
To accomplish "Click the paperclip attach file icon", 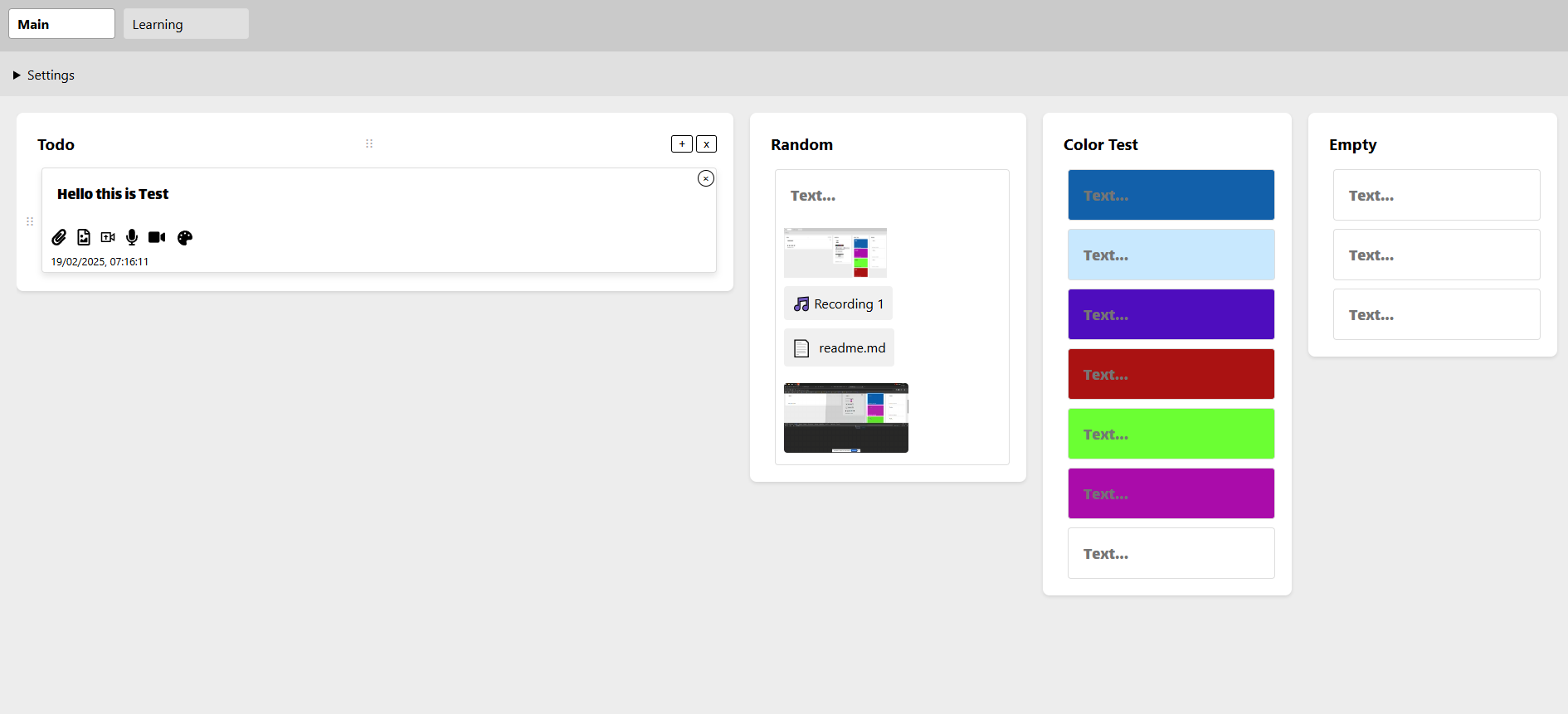I will pos(59,237).
